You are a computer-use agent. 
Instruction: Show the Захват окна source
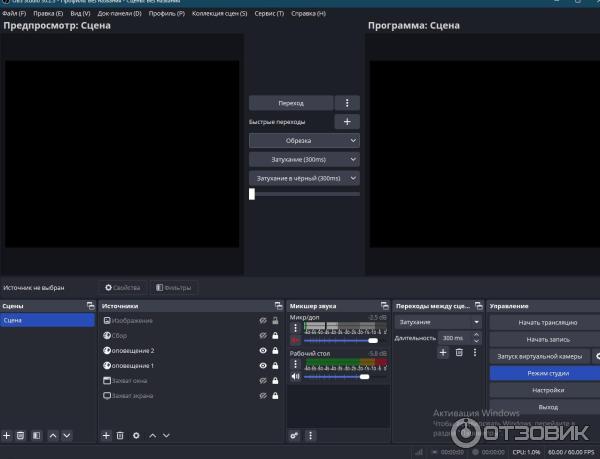click(x=263, y=381)
